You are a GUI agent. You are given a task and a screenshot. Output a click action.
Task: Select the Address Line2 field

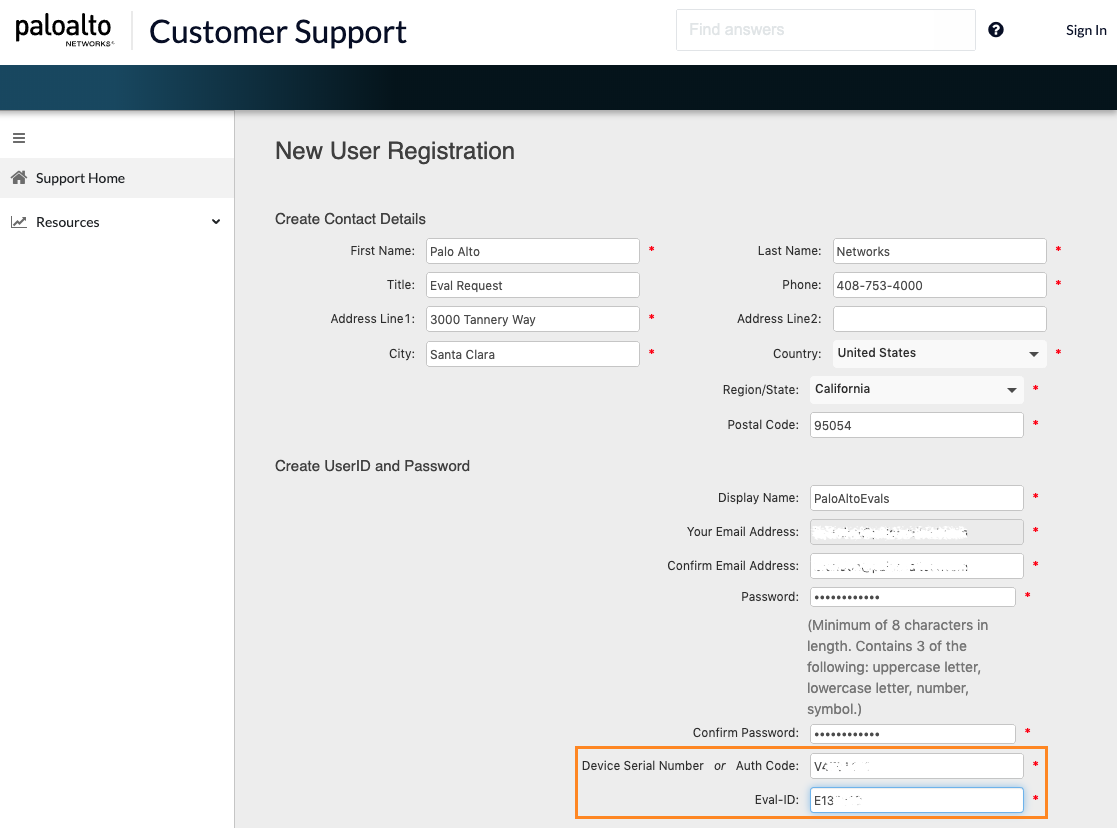pyautogui.click(x=938, y=319)
